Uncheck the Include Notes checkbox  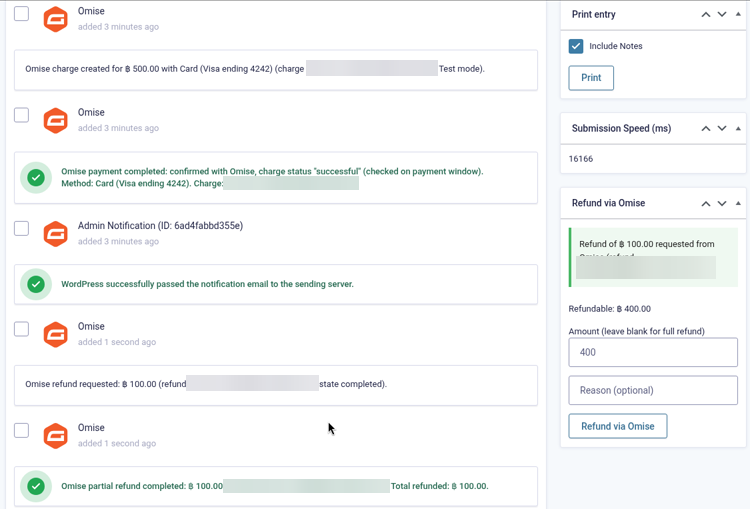(x=576, y=46)
